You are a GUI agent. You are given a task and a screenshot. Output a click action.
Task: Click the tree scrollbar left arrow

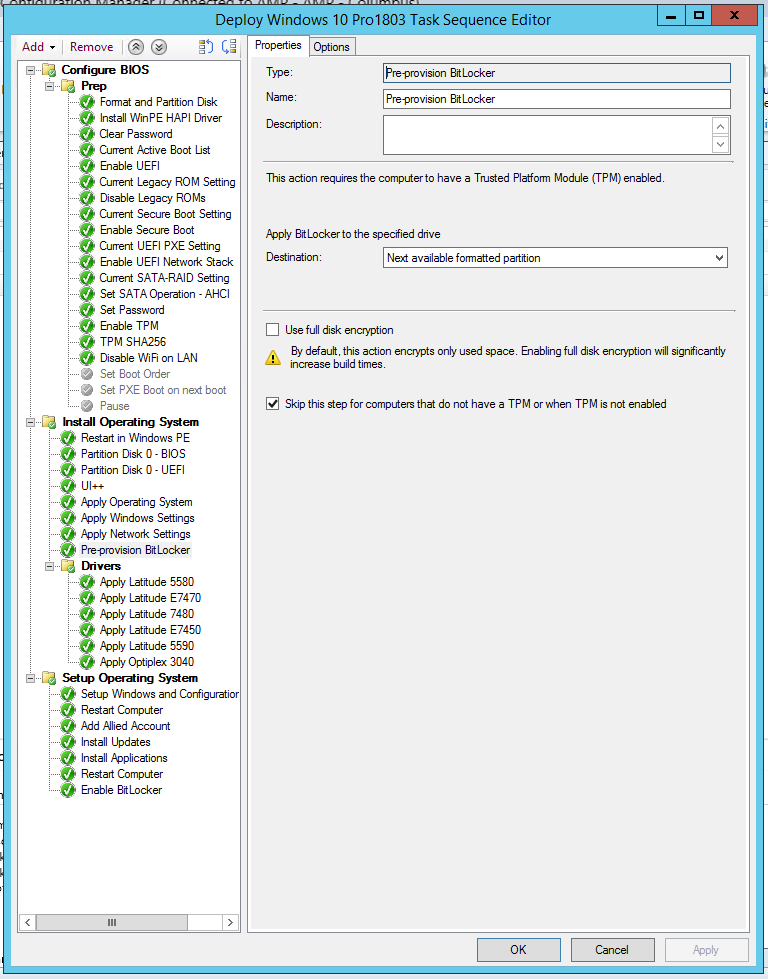[27, 922]
